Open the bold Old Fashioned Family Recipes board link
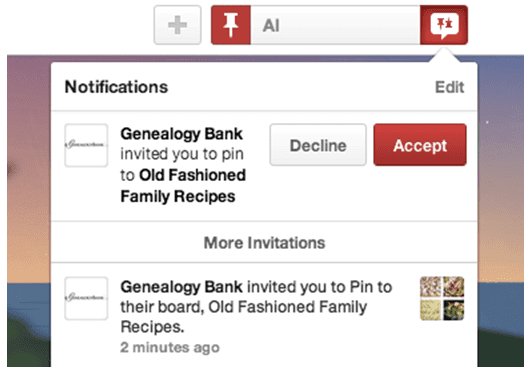 pyautogui.click(x=183, y=186)
